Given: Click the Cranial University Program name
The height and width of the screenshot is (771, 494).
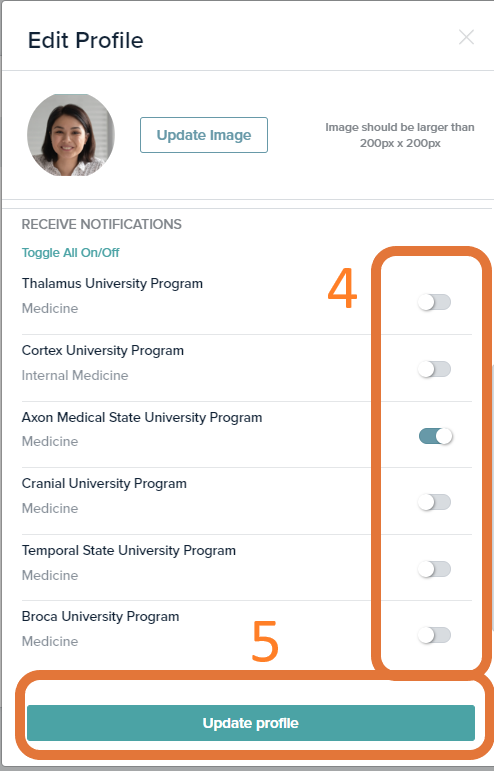Looking at the screenshot, I should [x=104, y=484].
